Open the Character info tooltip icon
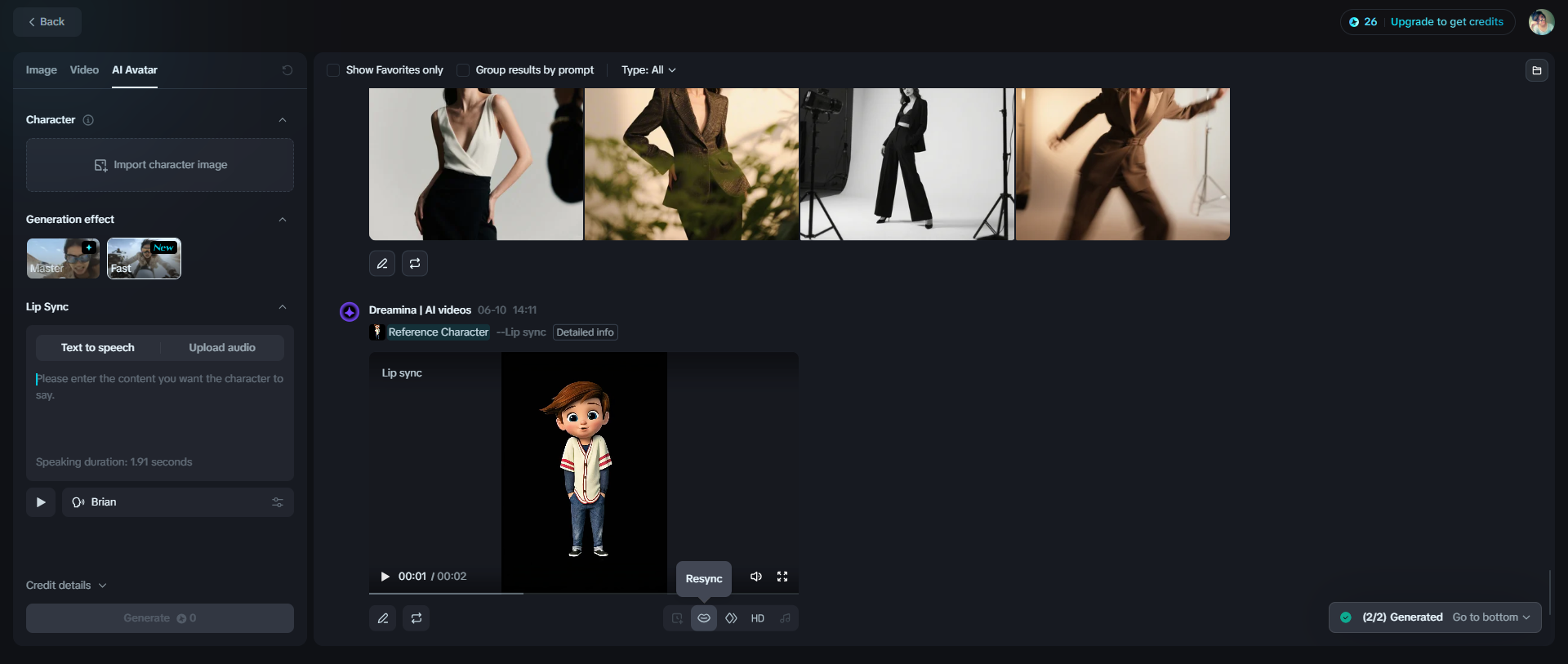Screen dimensions: 1568x664 pyautogui.click(x=88, y=120)
